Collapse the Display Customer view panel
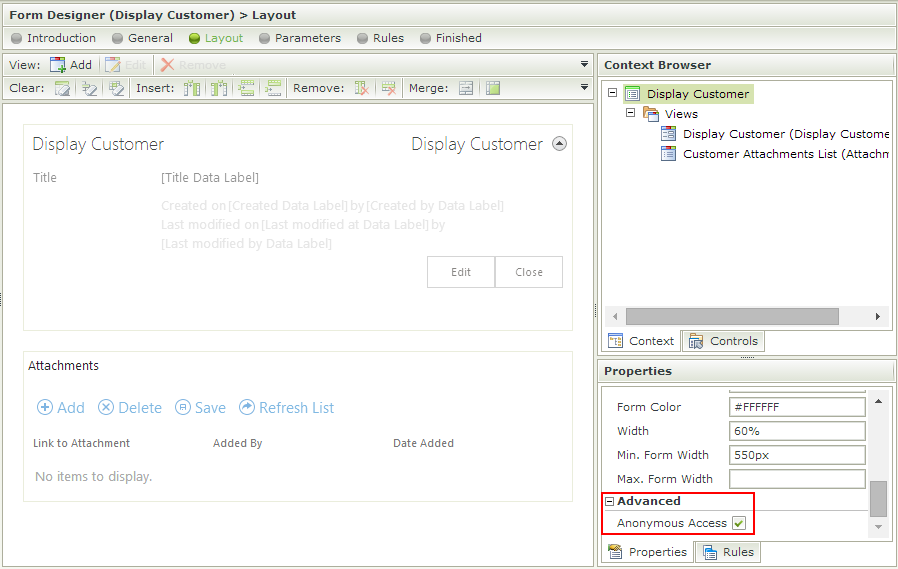This screenshot has height=569, width=898. [x=559, y=144]
